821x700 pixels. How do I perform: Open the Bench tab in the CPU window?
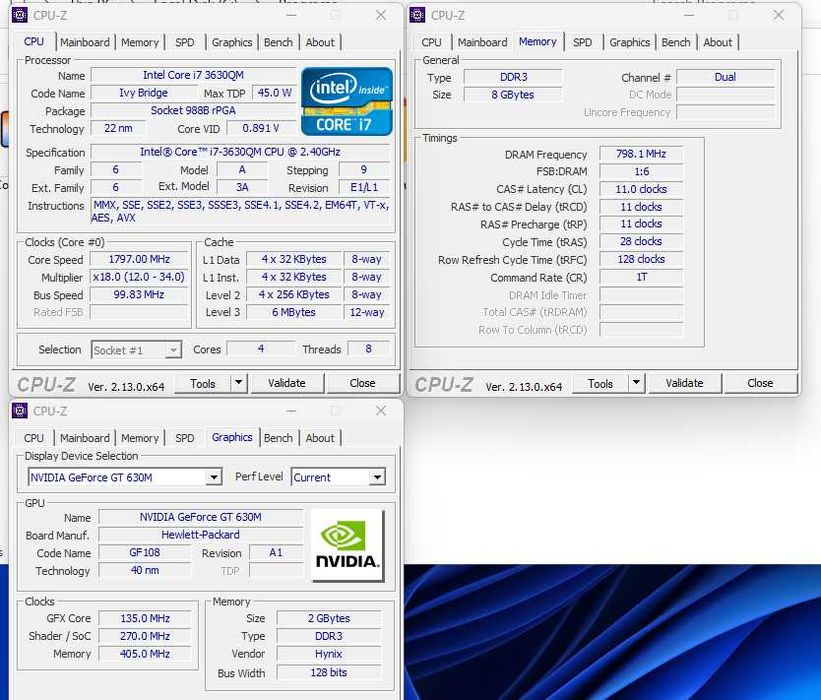tap(278, 42)
